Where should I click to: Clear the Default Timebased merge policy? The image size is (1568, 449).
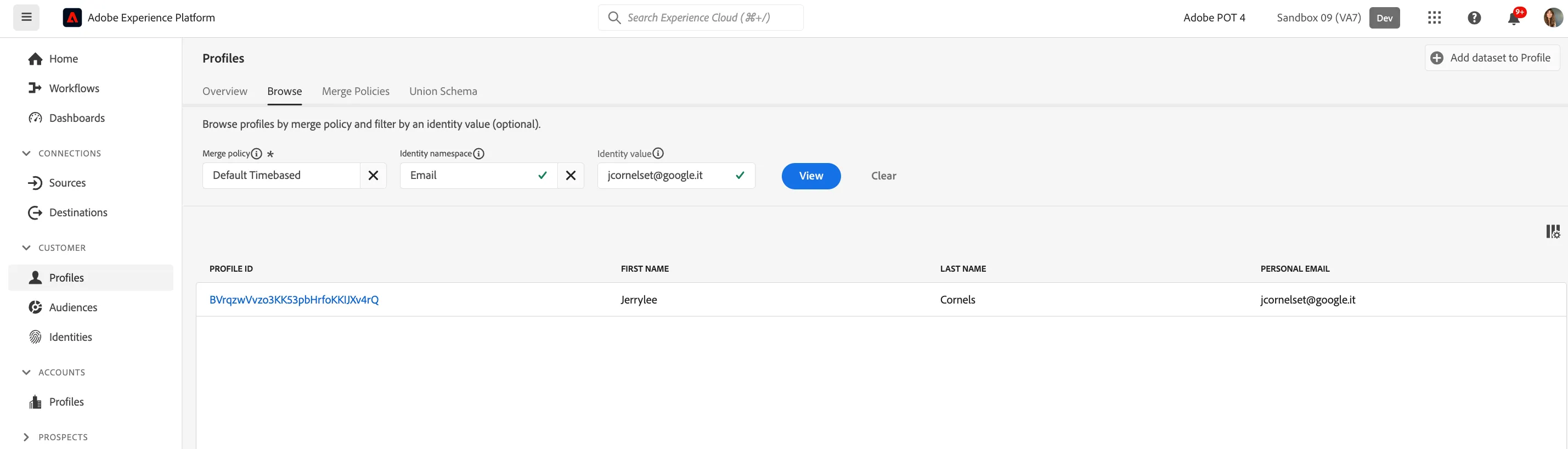click(373, 176)
